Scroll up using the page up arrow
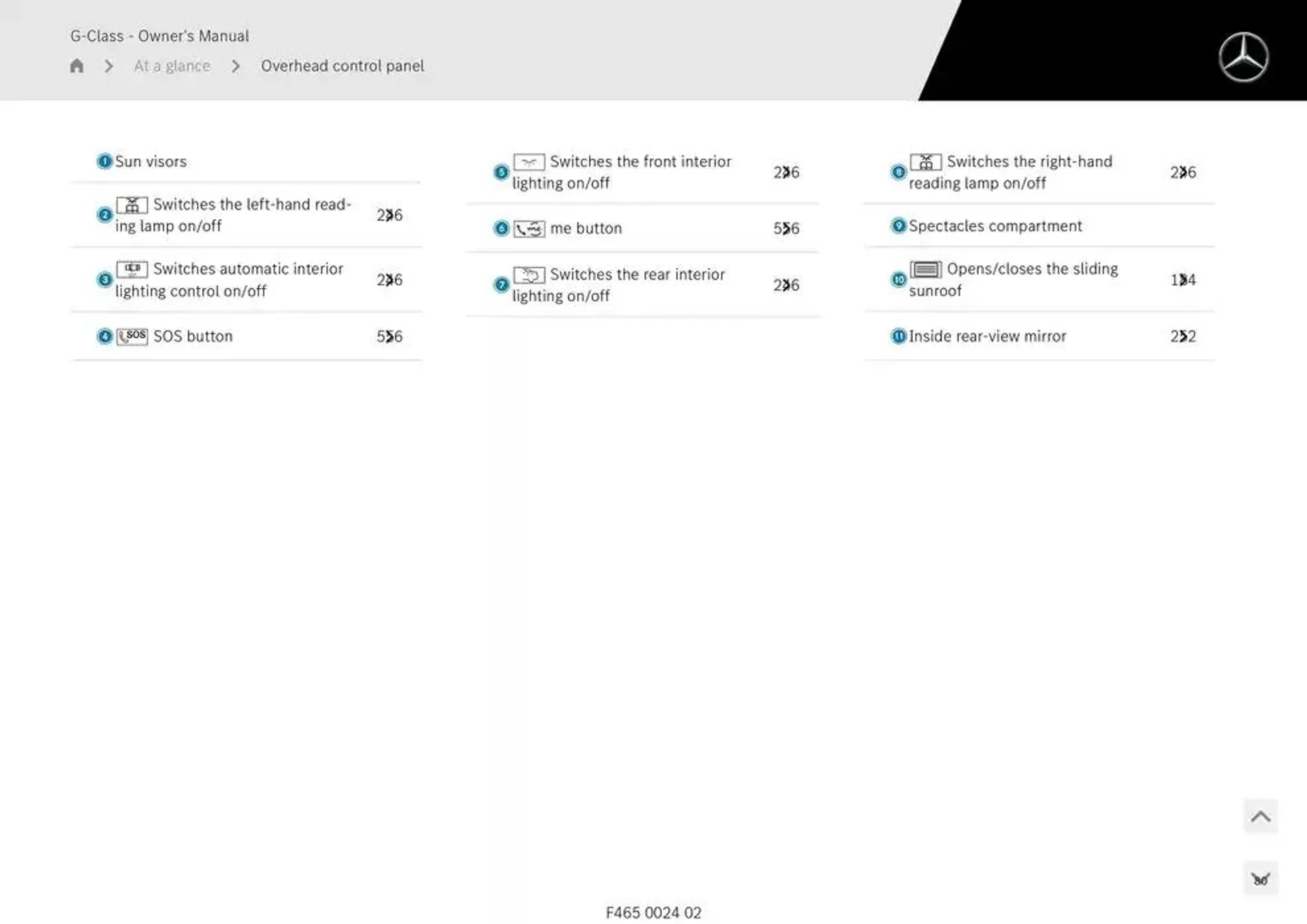The height and width of the screenshot is (924, 1307). tap(1262, 816)
